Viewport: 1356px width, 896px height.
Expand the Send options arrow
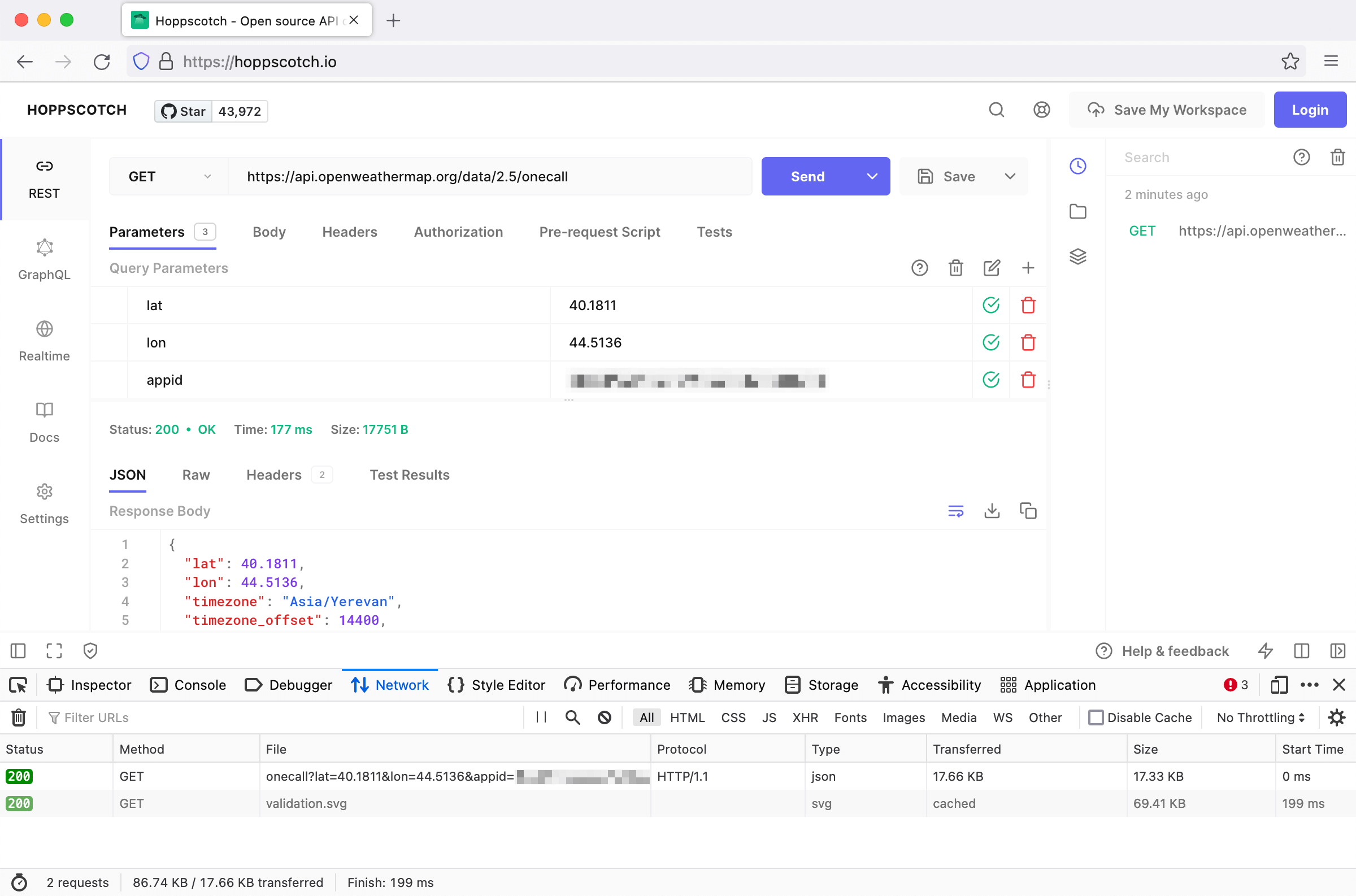tap(871, 177)
